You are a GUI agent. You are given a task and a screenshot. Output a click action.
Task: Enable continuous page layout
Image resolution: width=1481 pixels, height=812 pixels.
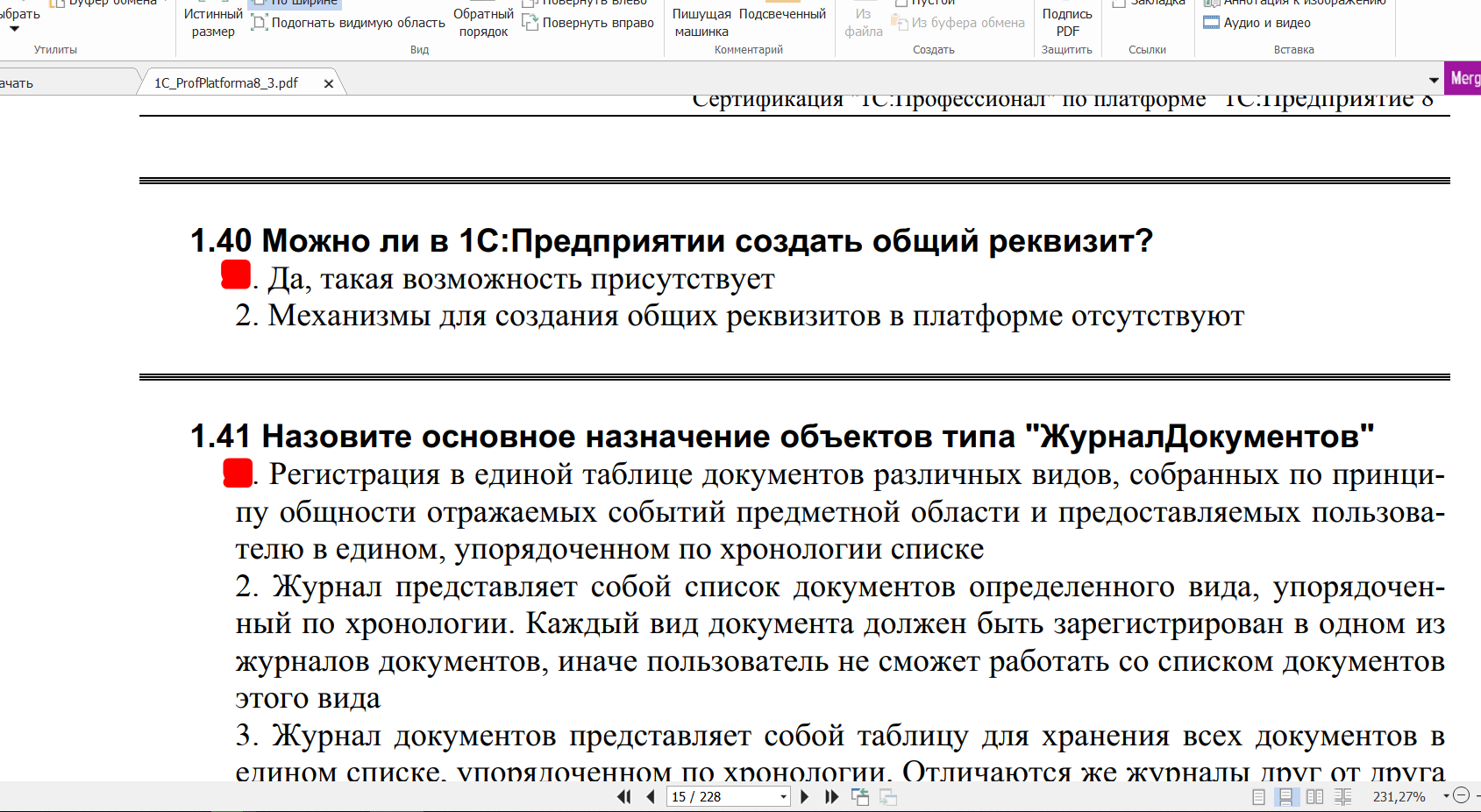1285,796
